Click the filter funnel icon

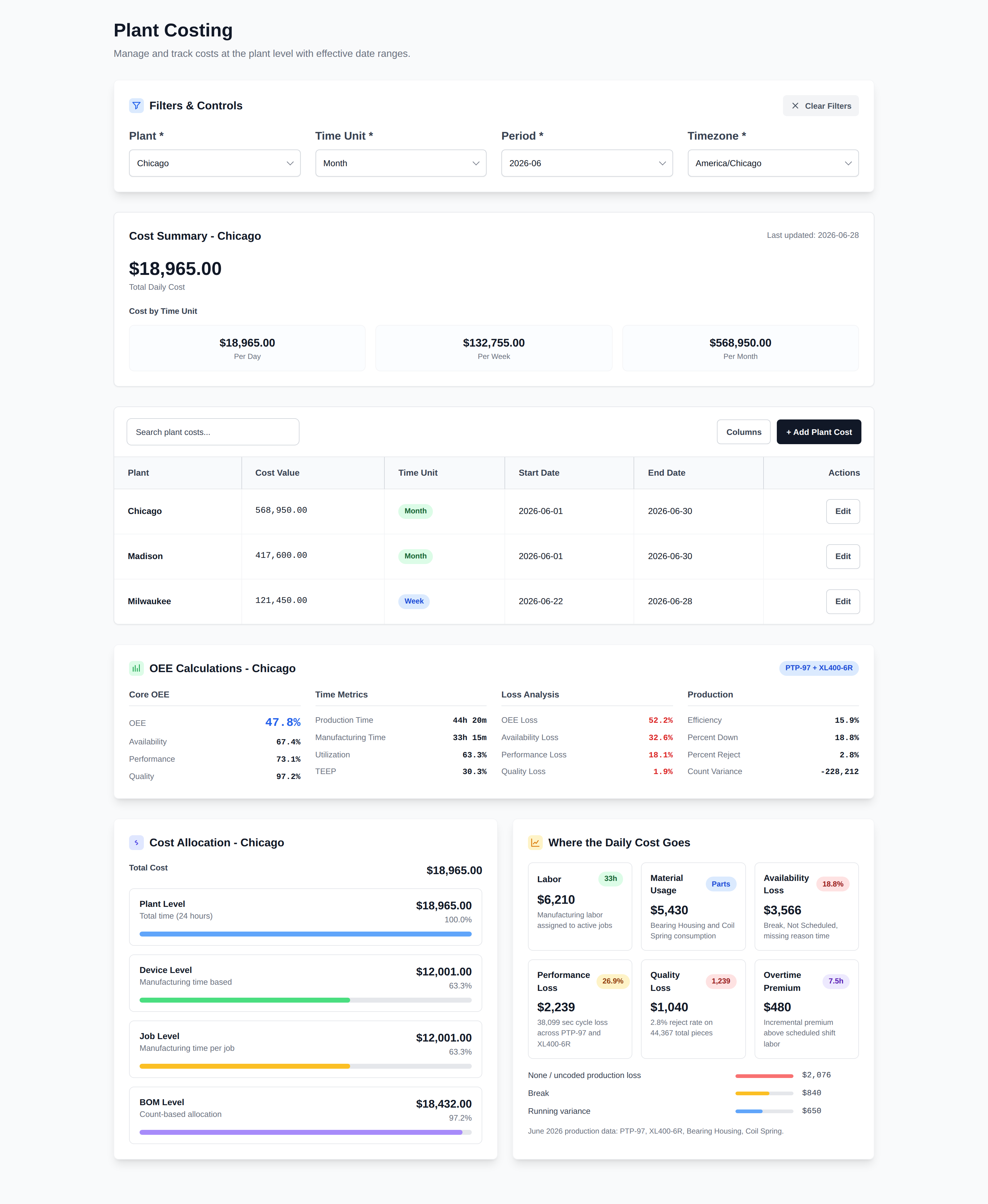136,106
